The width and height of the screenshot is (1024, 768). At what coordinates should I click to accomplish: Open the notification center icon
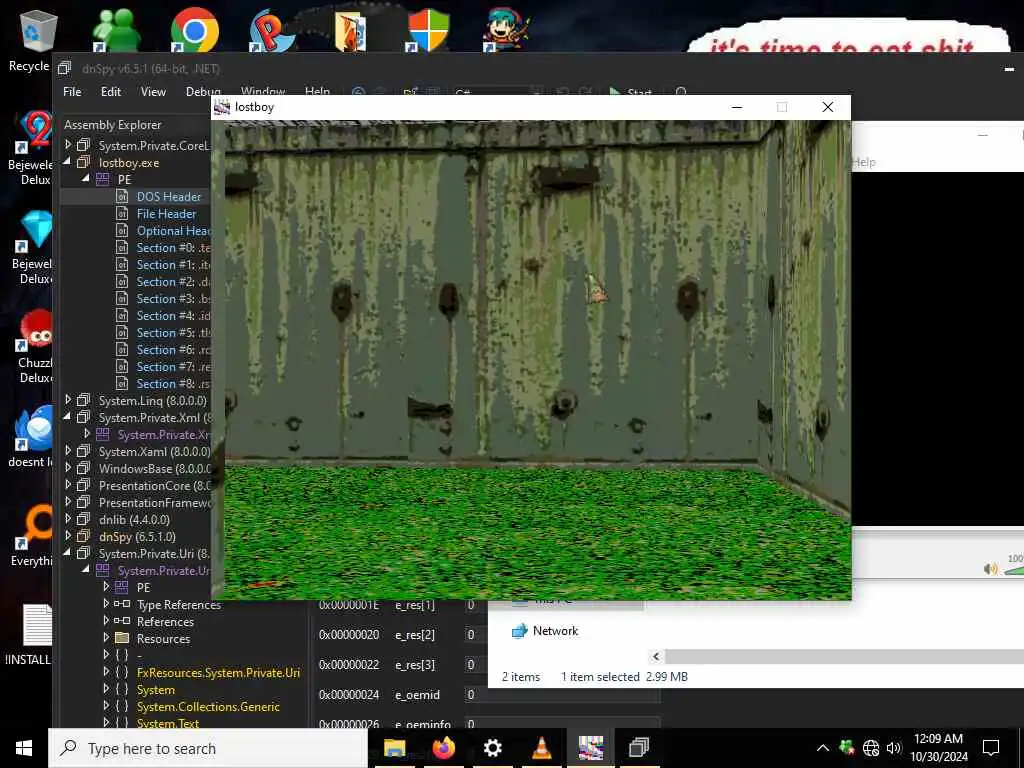coord(991,748)
